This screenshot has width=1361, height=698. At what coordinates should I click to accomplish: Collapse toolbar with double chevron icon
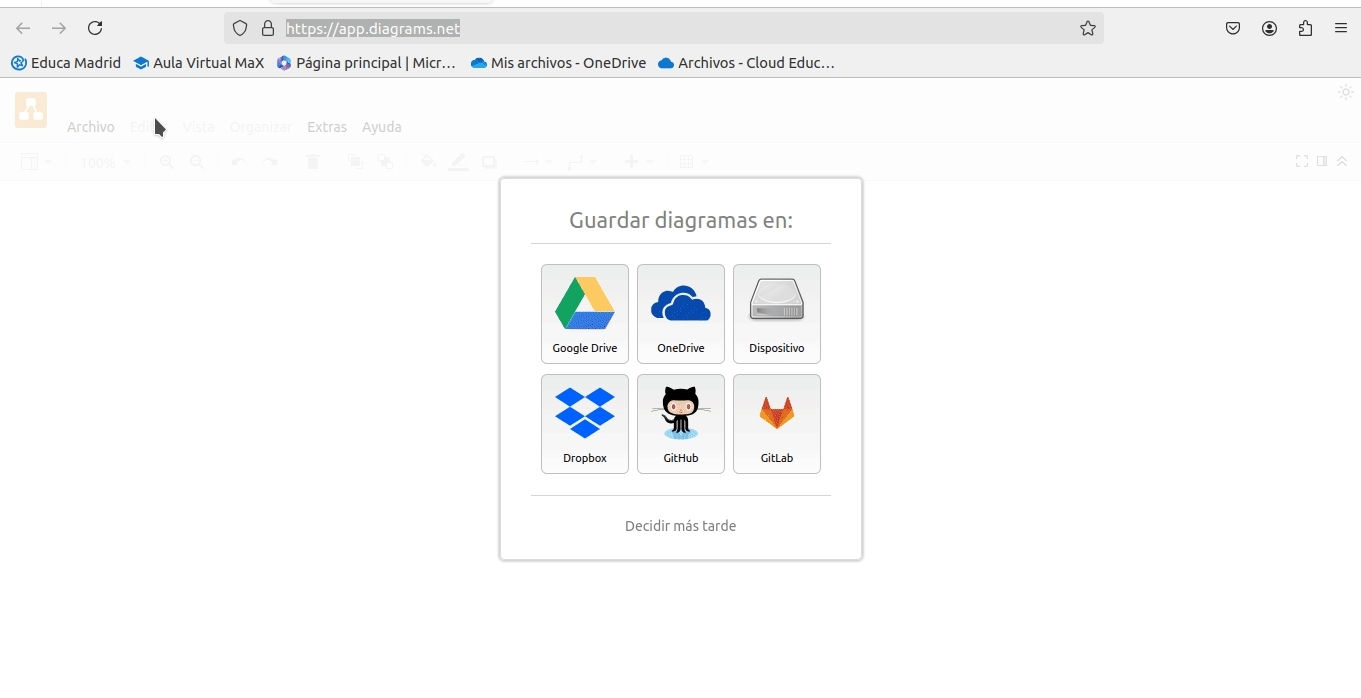(1342, 161)
